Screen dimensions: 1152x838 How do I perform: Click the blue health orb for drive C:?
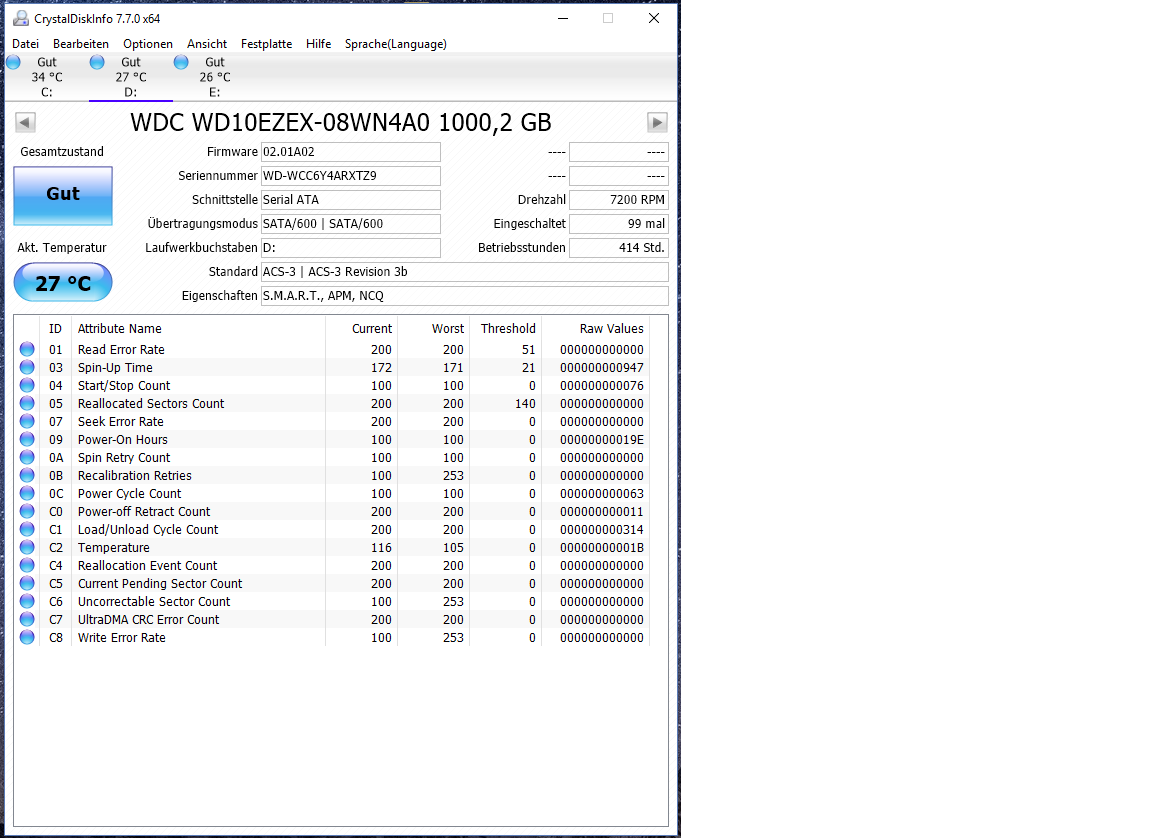click(x=13, y=62)
